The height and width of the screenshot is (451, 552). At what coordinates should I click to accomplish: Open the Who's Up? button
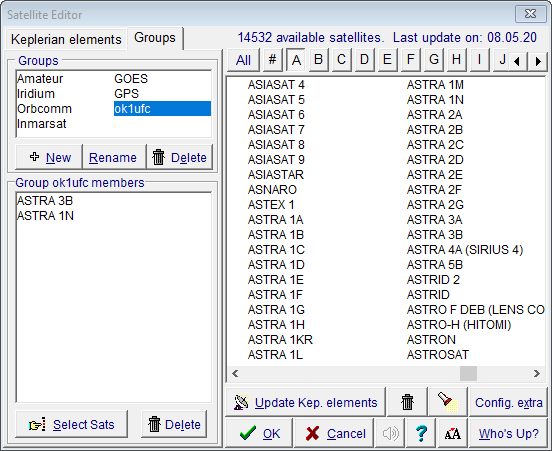point(508,433)
